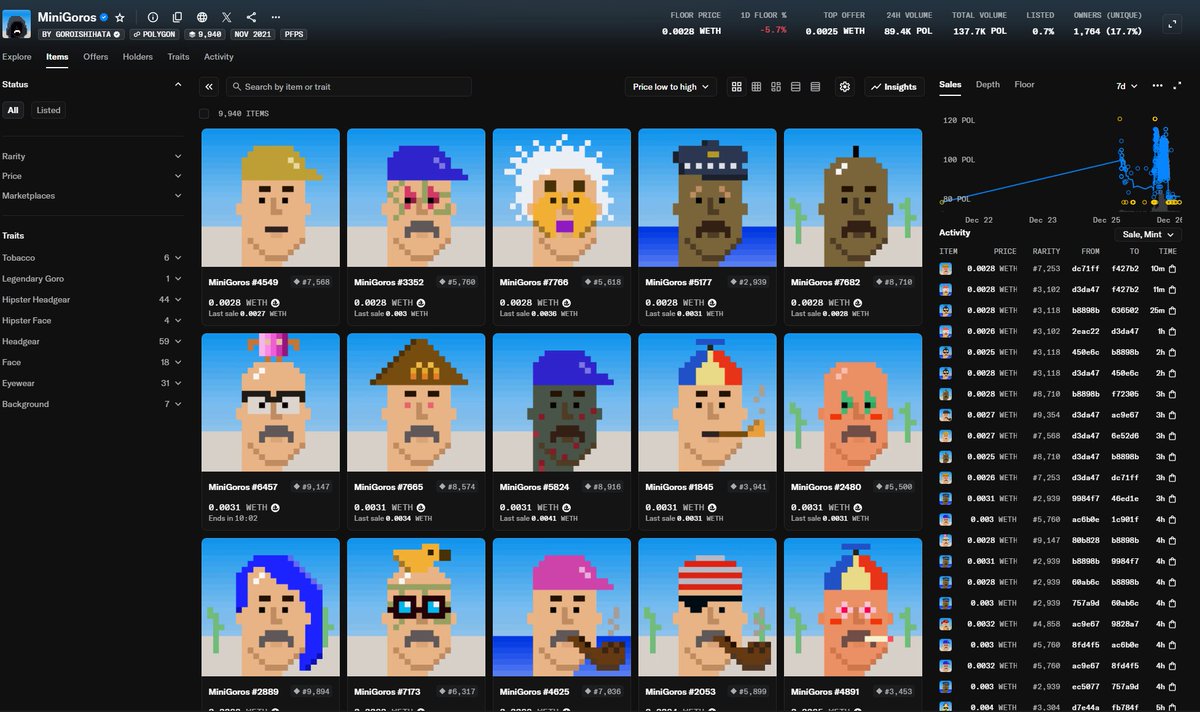1200x712 pixels.
Task: Switch to the Offers tab
Action: tap(96, 57)
